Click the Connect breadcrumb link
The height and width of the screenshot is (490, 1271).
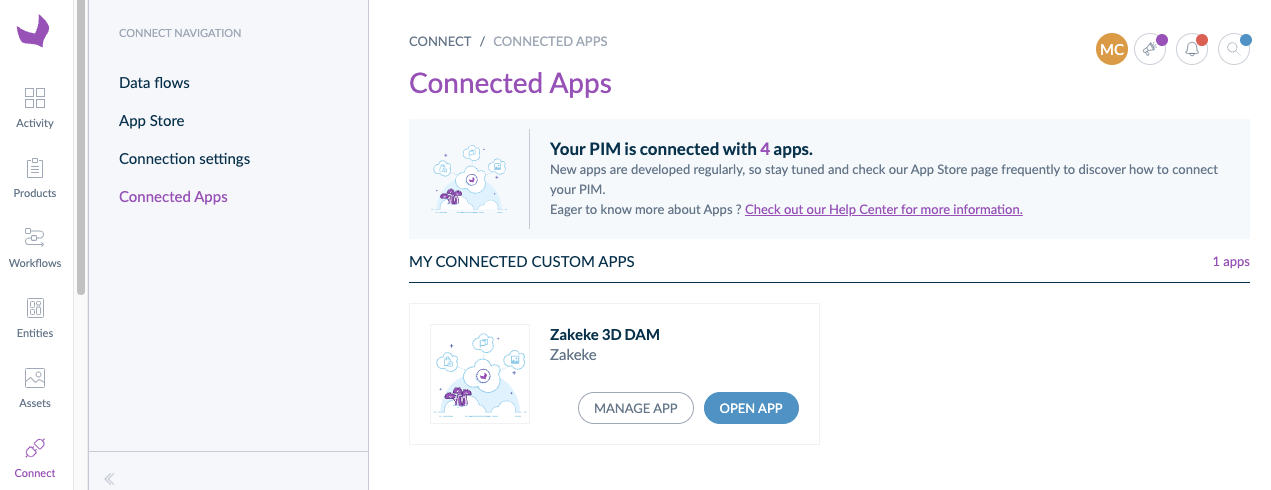440,42
